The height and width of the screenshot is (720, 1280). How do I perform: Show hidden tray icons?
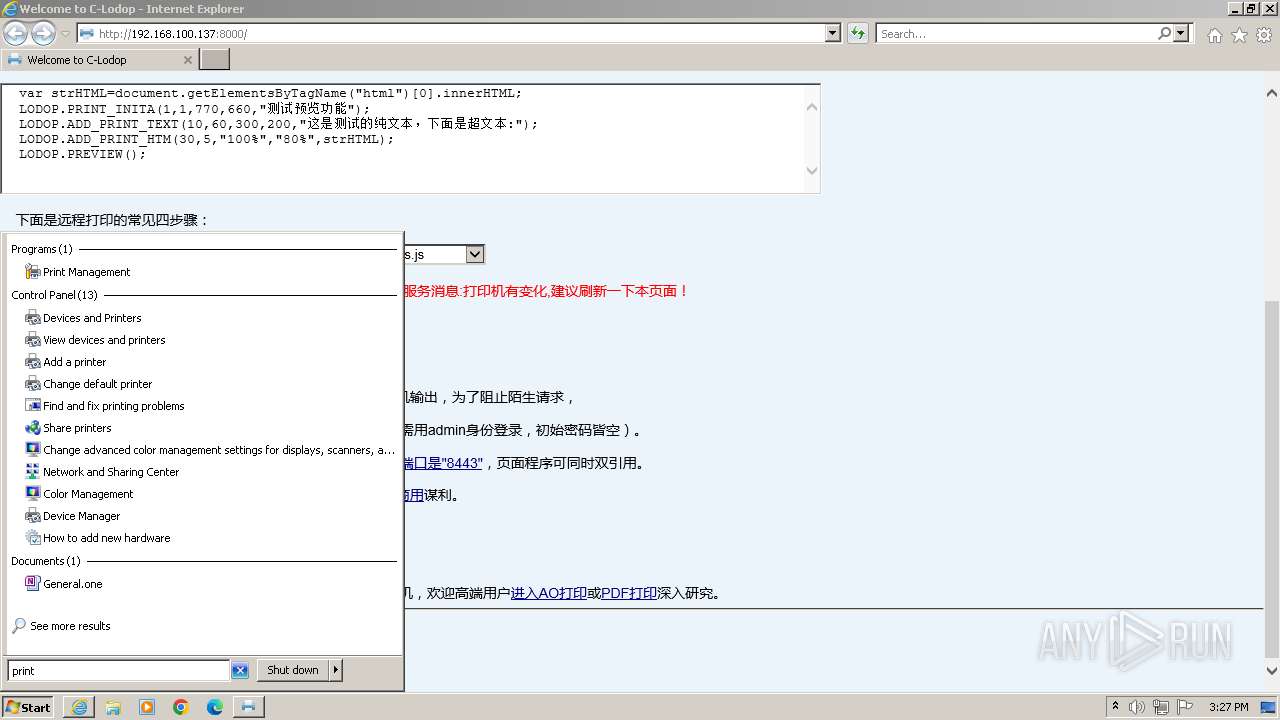pos(1115,707)
